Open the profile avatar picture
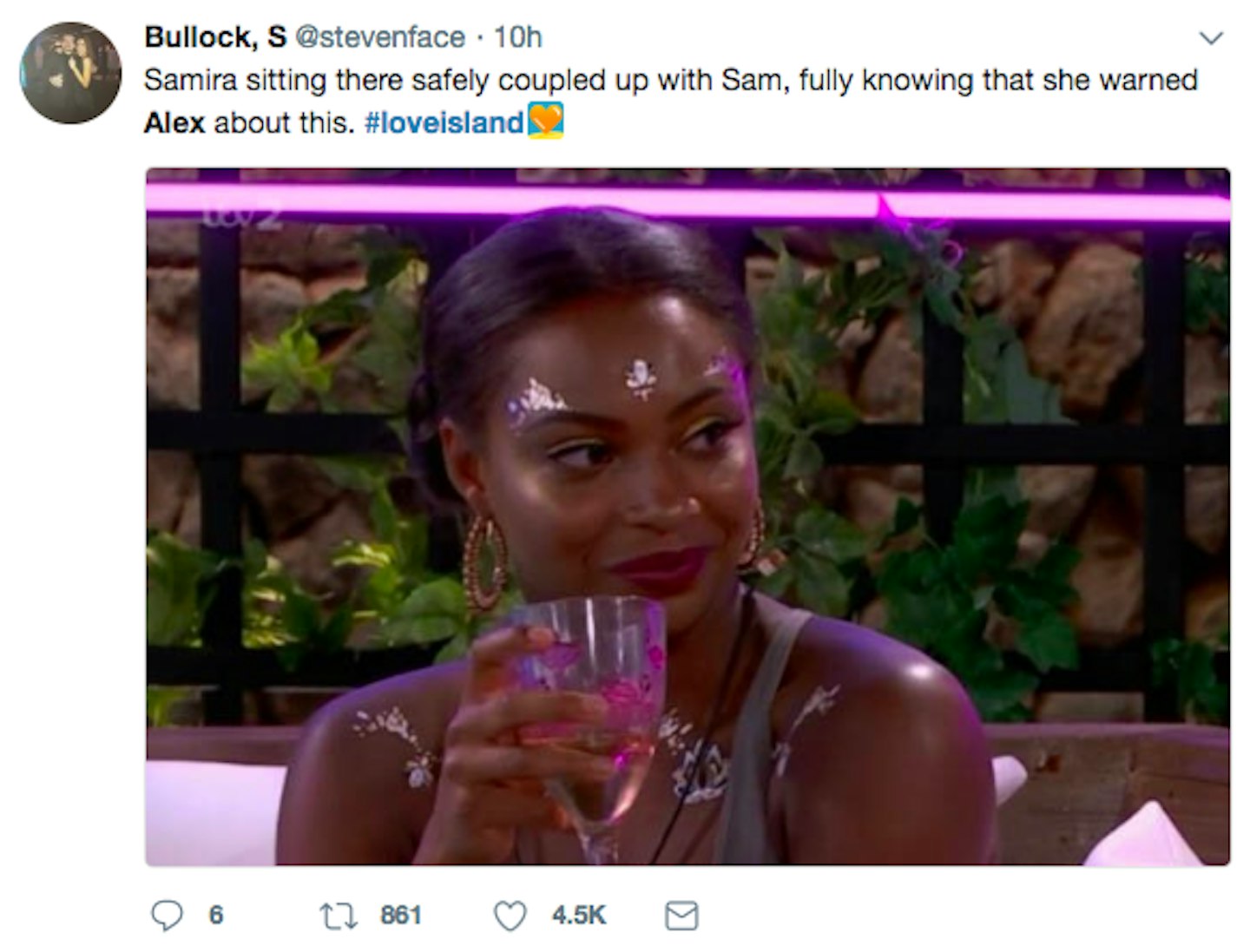Image resolution: width=1250 pixels, height=952 pixels. 70,73
